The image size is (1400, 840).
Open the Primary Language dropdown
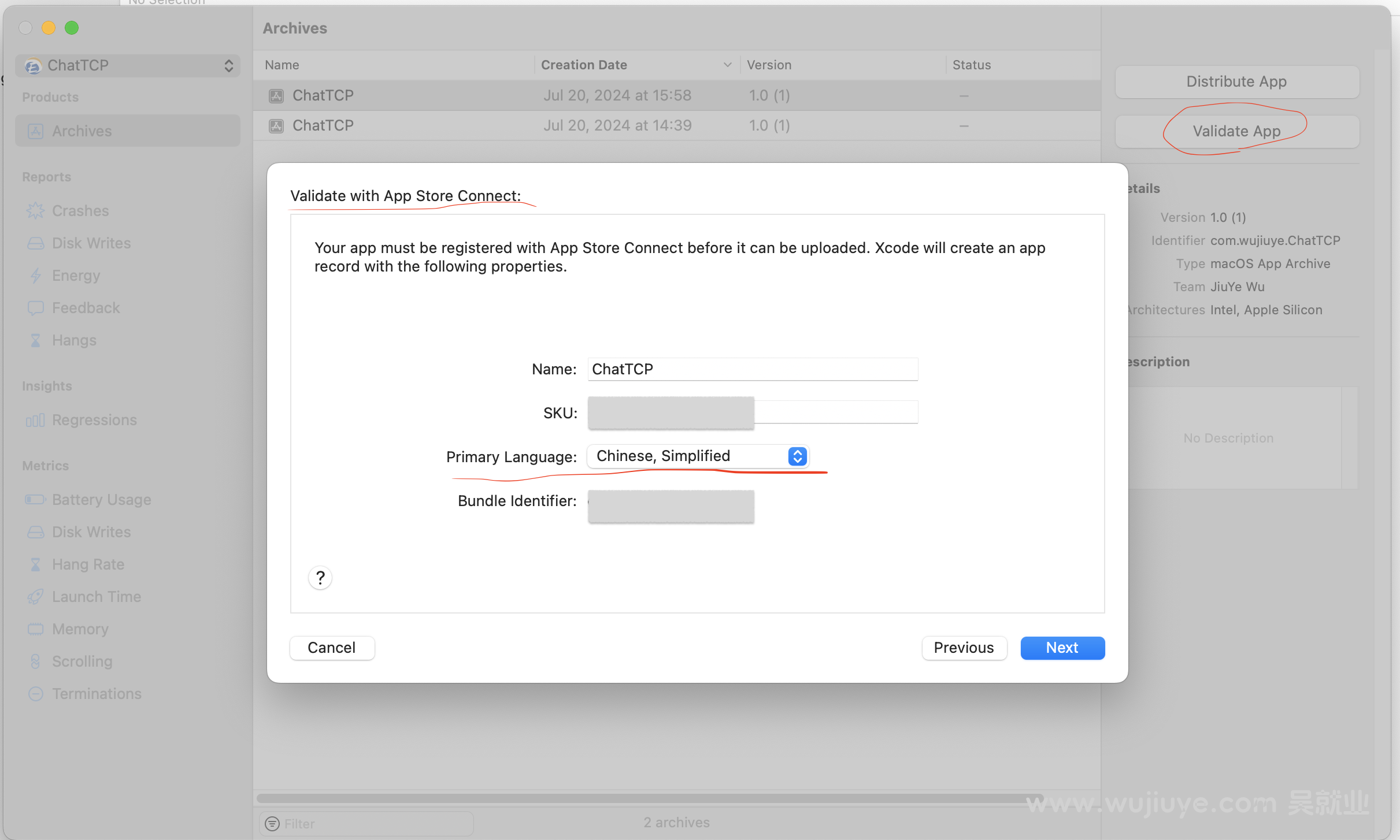pyautogui.click(x=698, y=456)
